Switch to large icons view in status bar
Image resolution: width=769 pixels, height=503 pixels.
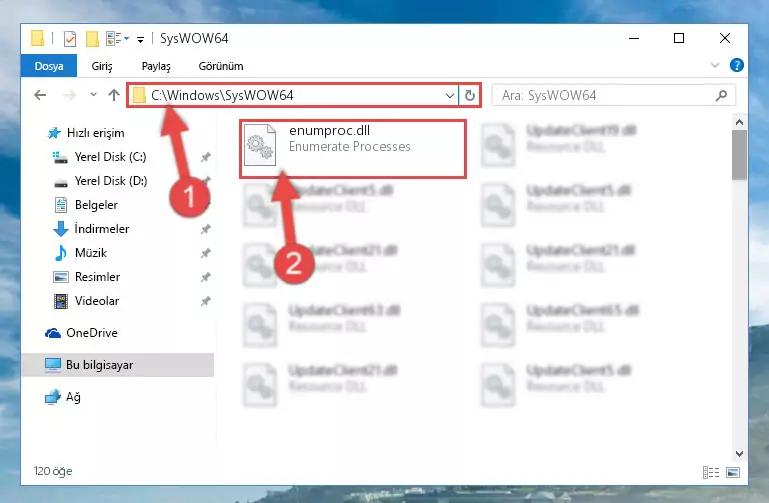pyautogui.click(x=733, y=472)
